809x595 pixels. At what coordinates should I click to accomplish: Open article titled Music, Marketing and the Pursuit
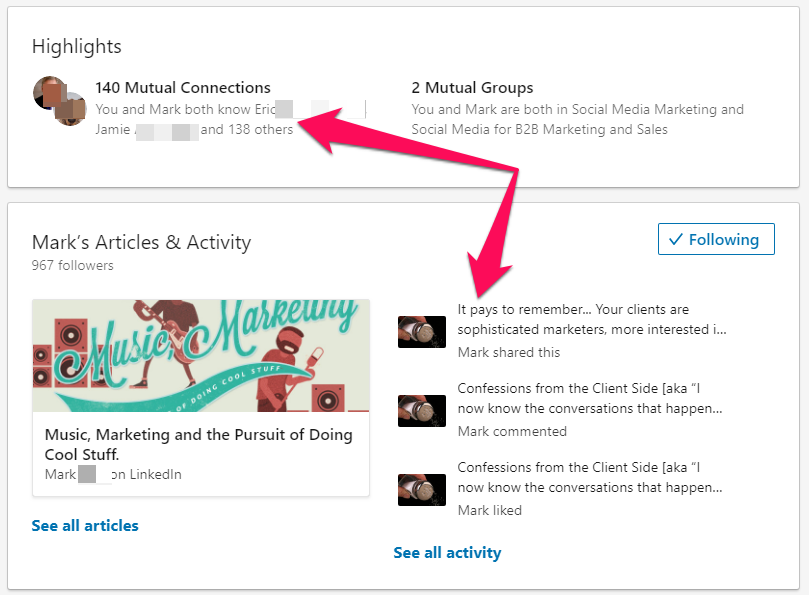point(199,444)
